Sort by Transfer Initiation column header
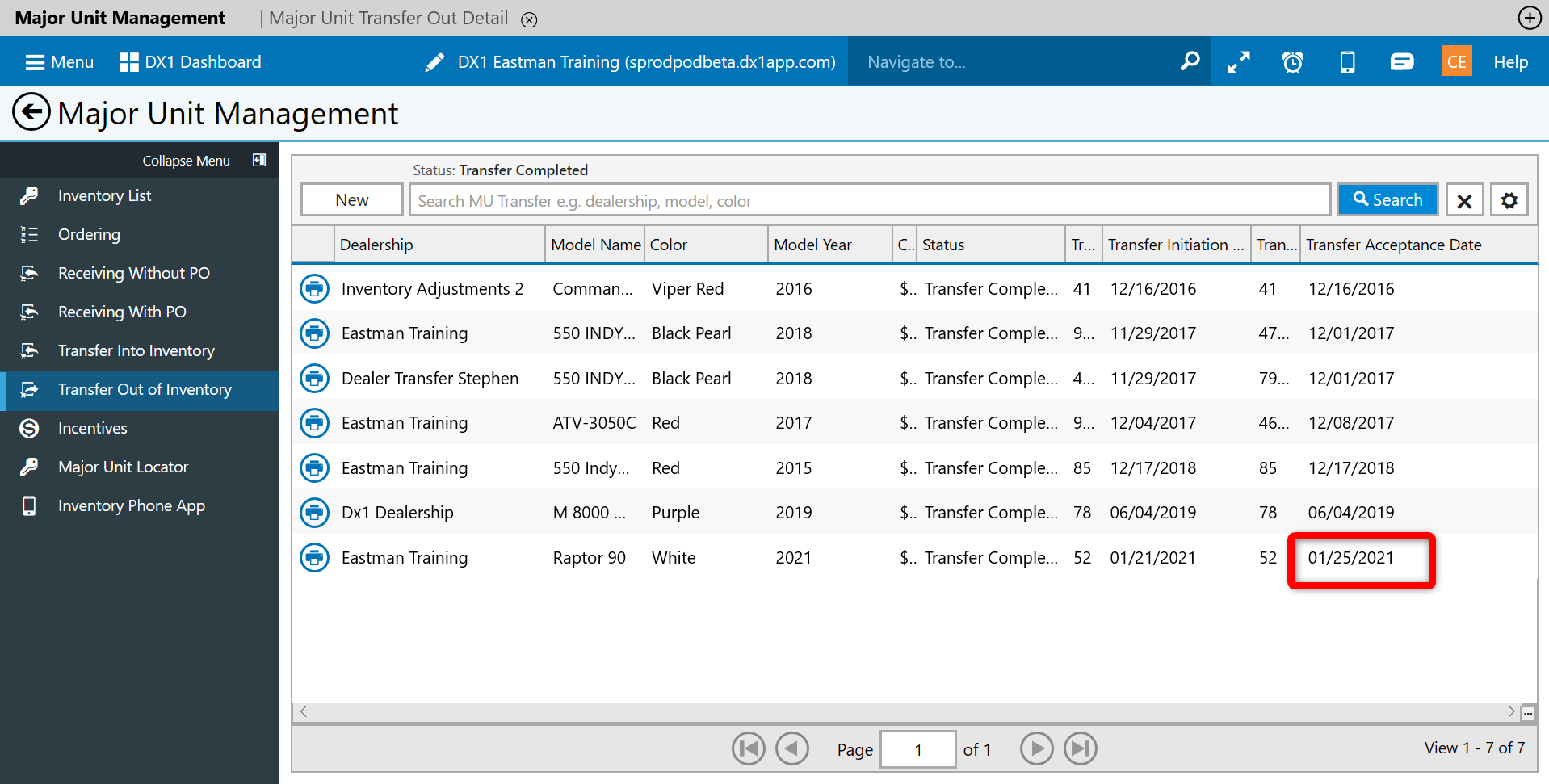This screenshot has height=784, width=1549. [x=1176, y=245]
